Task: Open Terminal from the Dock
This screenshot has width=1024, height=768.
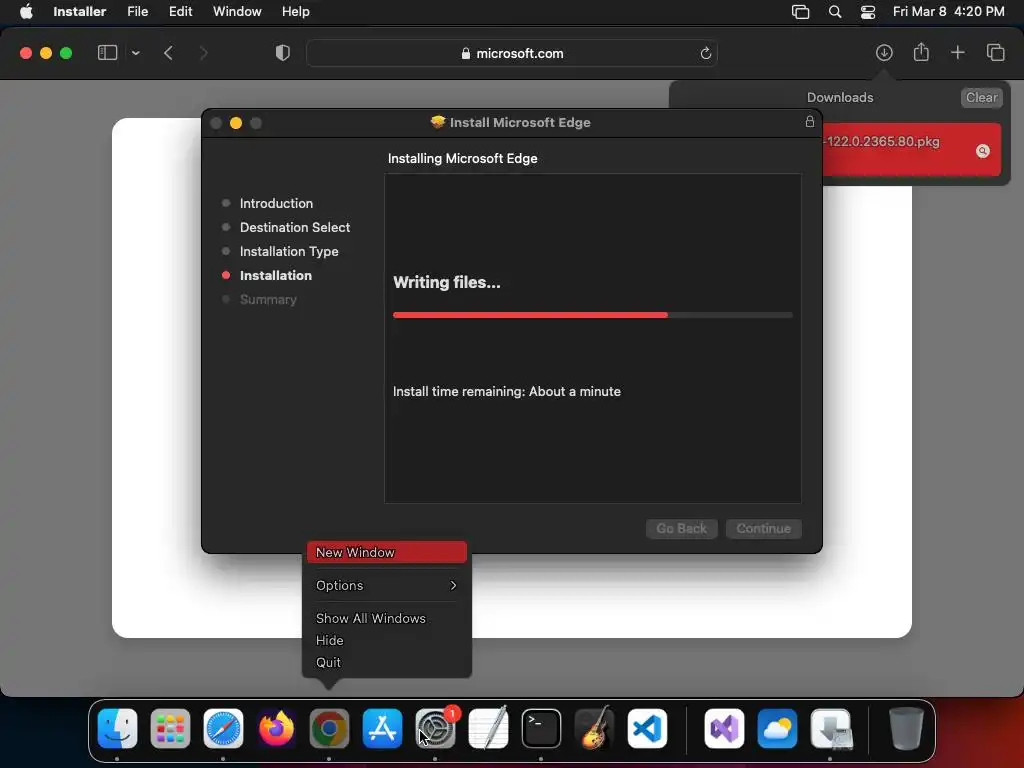Action: [x=541, y=728]
